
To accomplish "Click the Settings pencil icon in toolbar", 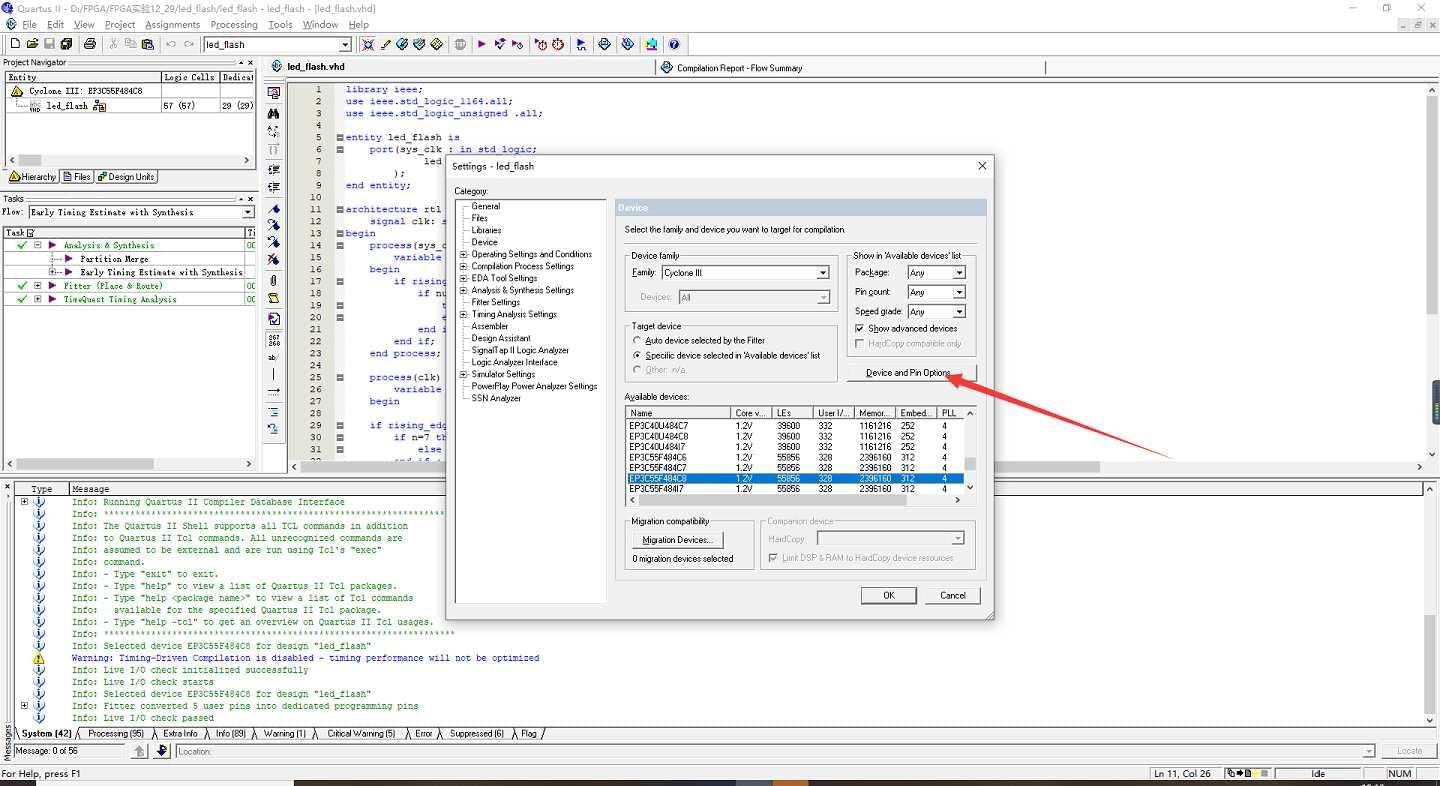I will (385, 44).
